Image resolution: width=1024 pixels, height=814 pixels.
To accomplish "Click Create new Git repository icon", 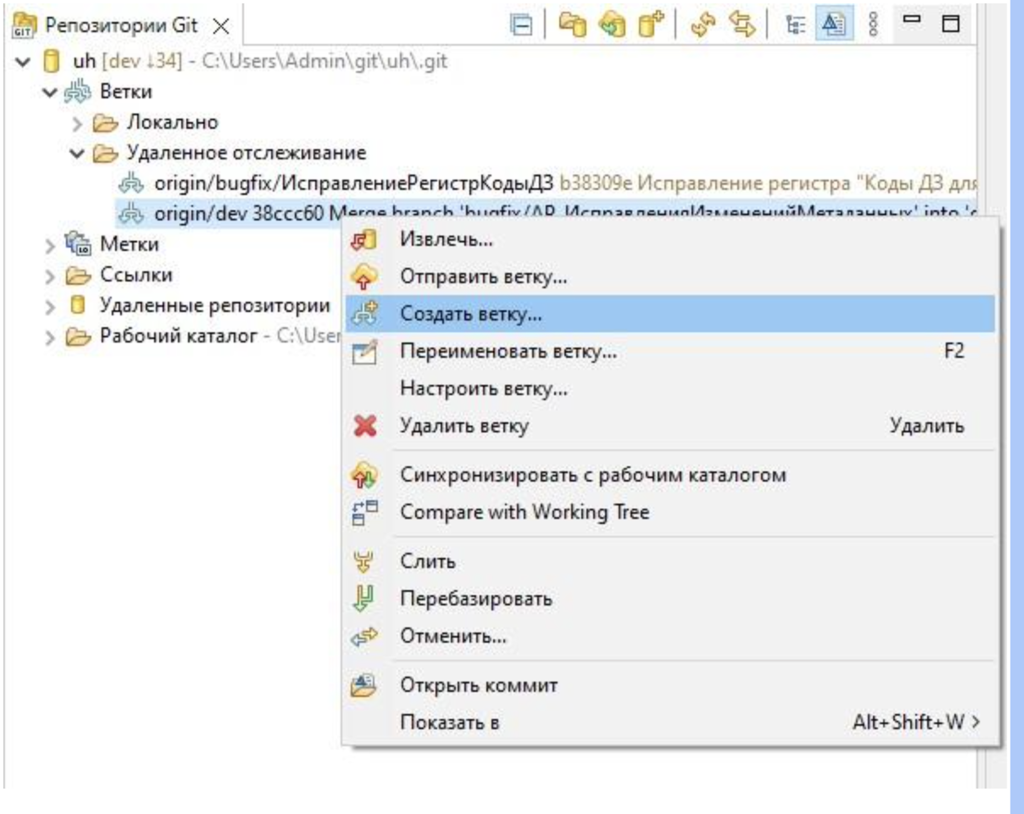I will coord(652,25).
